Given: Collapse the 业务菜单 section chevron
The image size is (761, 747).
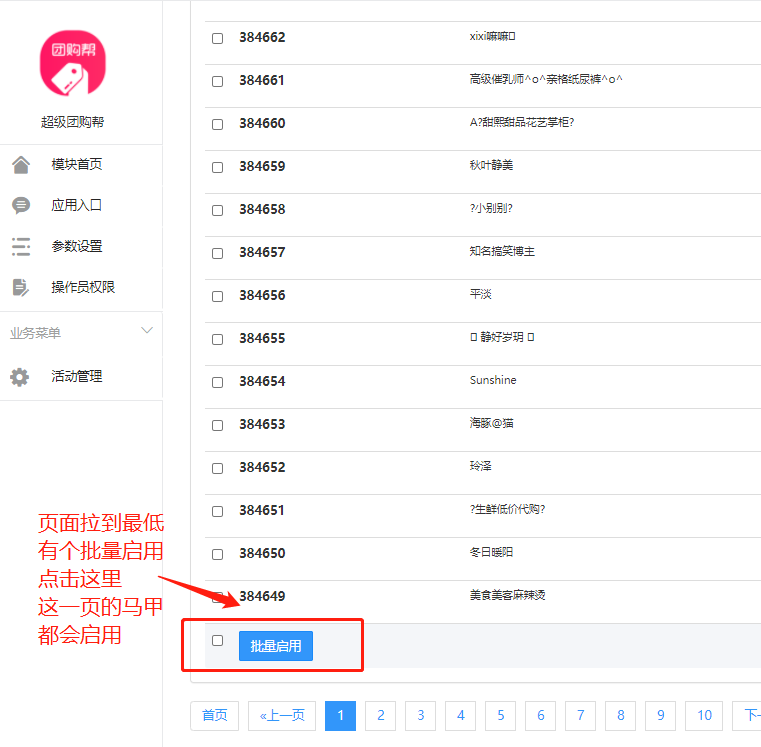Looking at the screenshot, I should click(147, 331).
